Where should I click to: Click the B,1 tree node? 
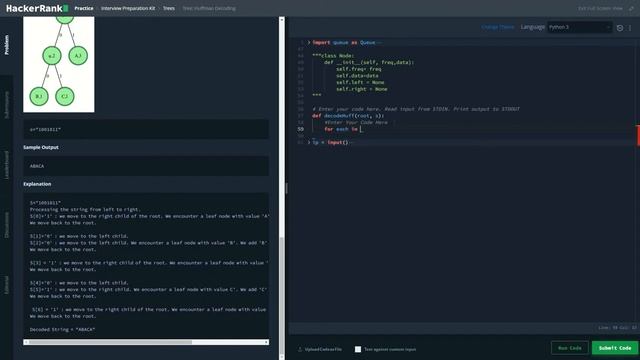[x=39, y=96]
